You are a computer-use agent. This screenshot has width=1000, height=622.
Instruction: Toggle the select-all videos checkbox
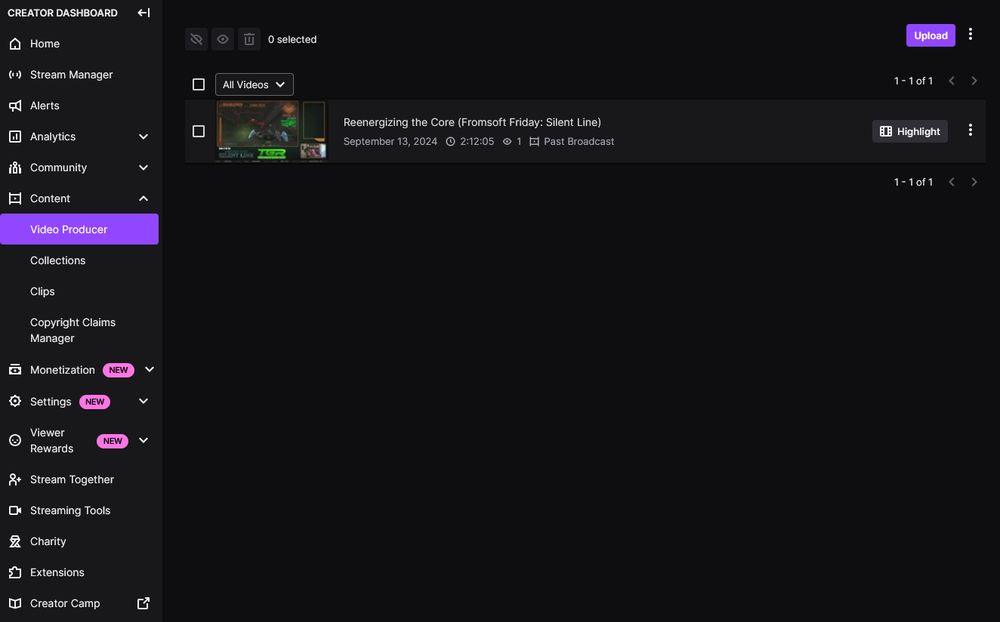pyautogui.click(x=198, y=84)
